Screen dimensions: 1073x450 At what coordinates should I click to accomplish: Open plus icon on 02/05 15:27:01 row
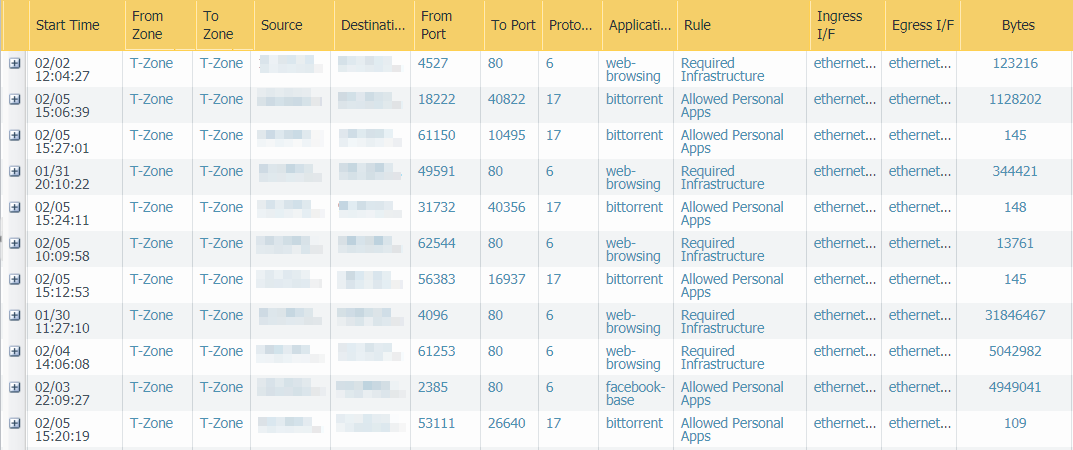point(15,135)
